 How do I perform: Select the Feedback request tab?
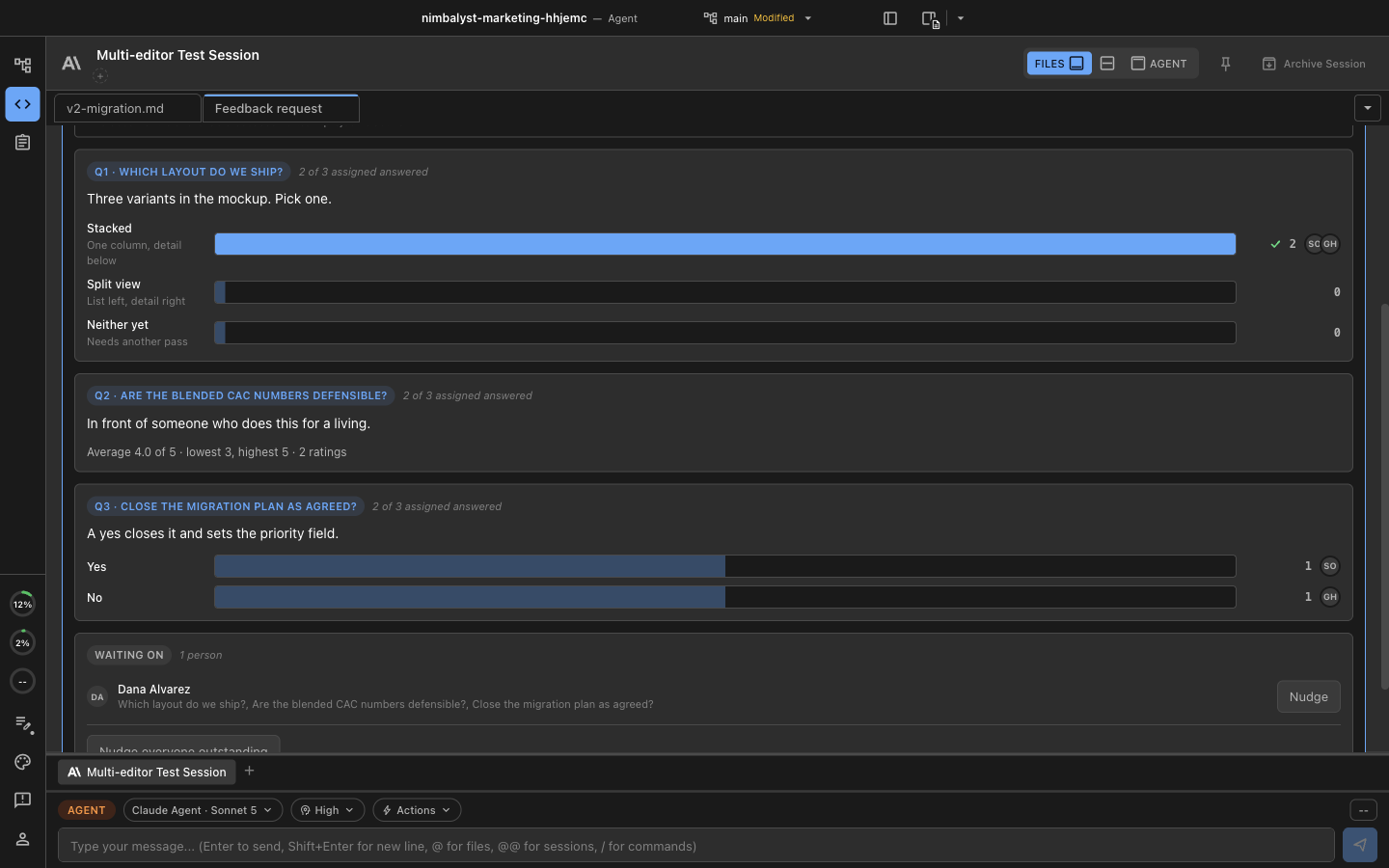pyautogui.click(x=281, y=108)
